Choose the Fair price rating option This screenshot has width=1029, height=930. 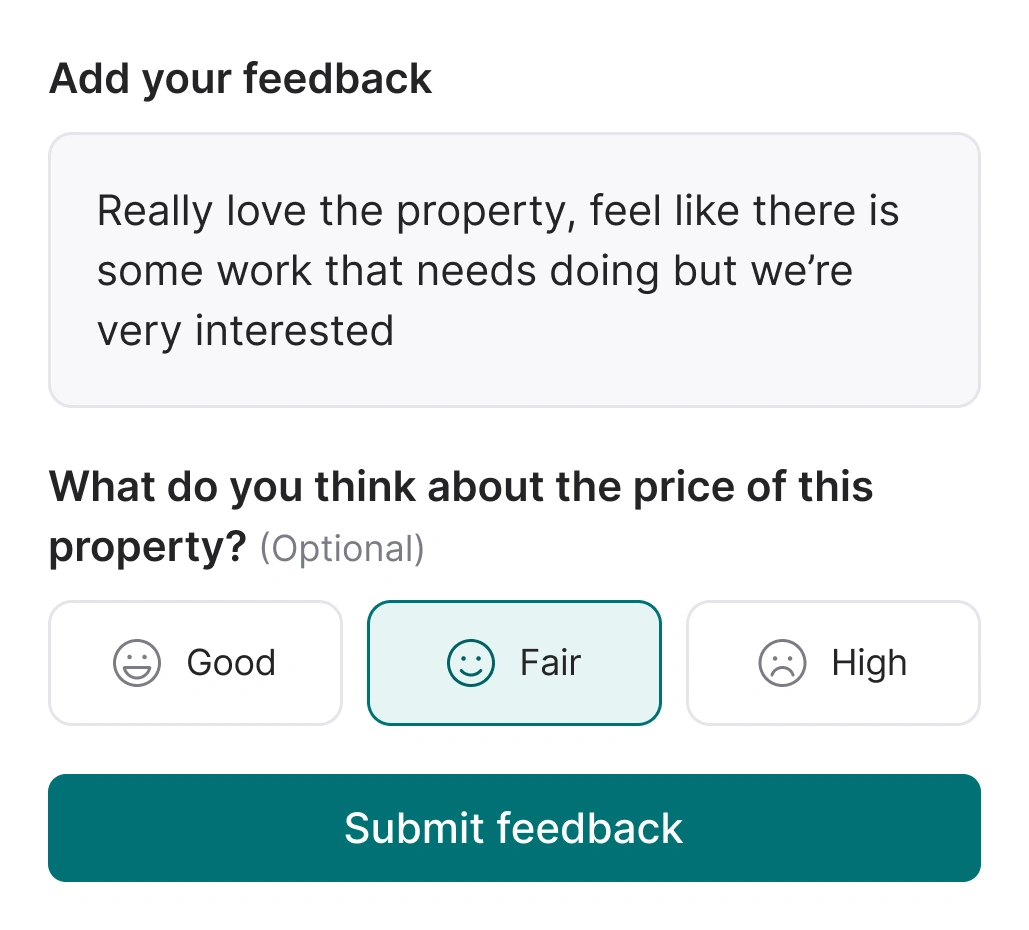pos(514,663)
